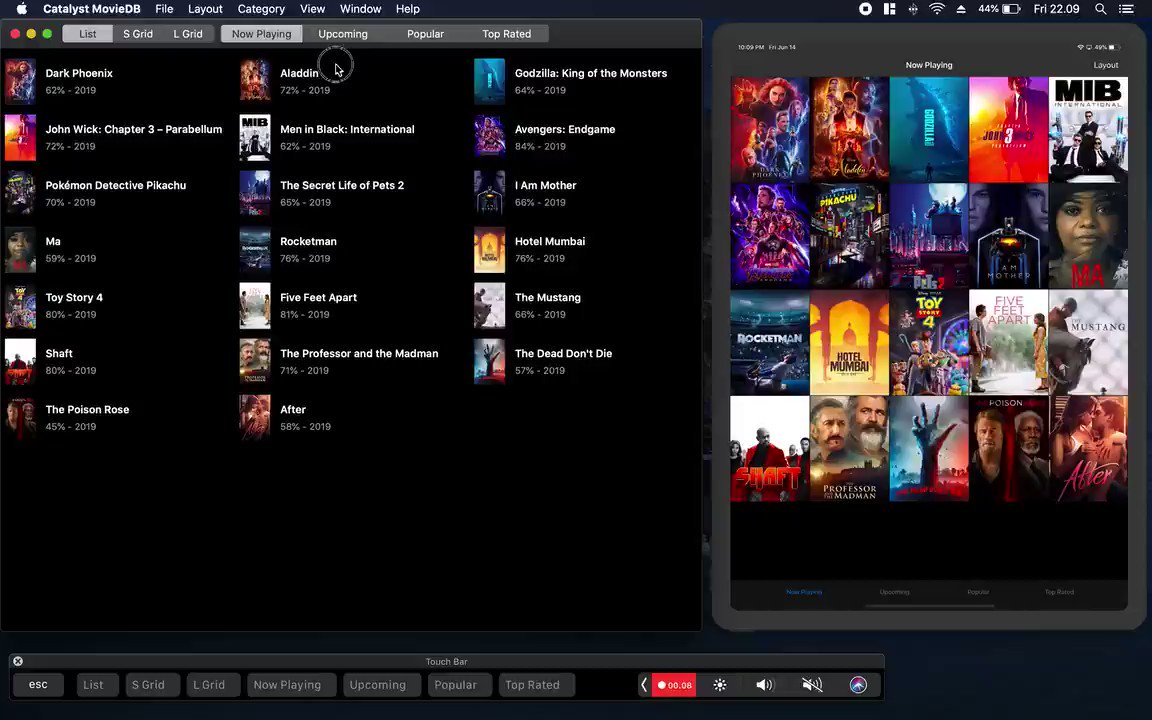Switch to Top Rated category segment
This screenshot has height=720, width=1152.
click(507, 34)
